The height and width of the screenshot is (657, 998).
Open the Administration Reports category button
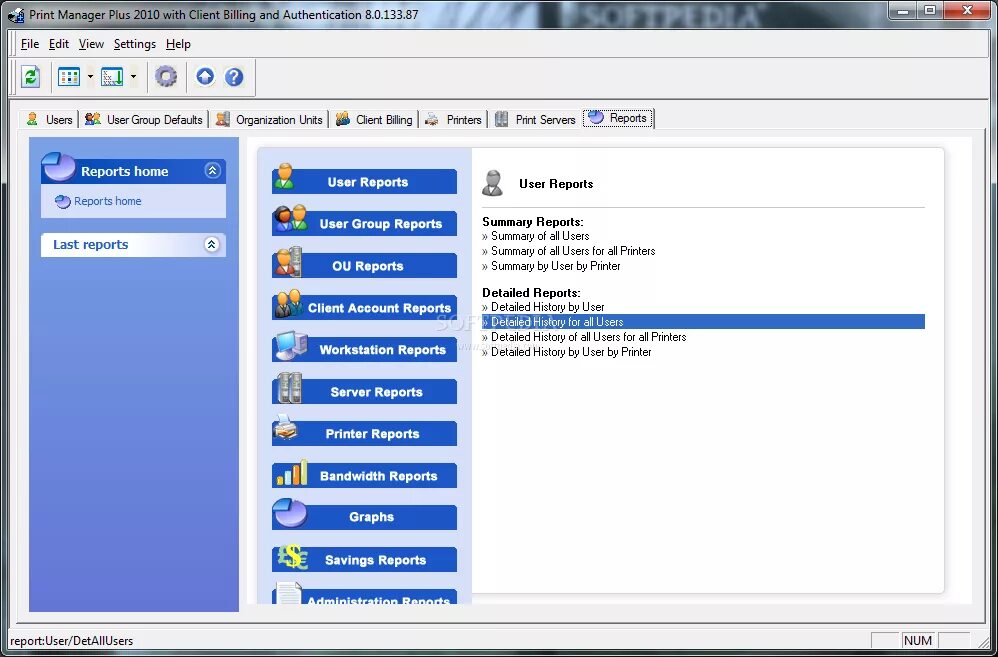click(364, 597)
